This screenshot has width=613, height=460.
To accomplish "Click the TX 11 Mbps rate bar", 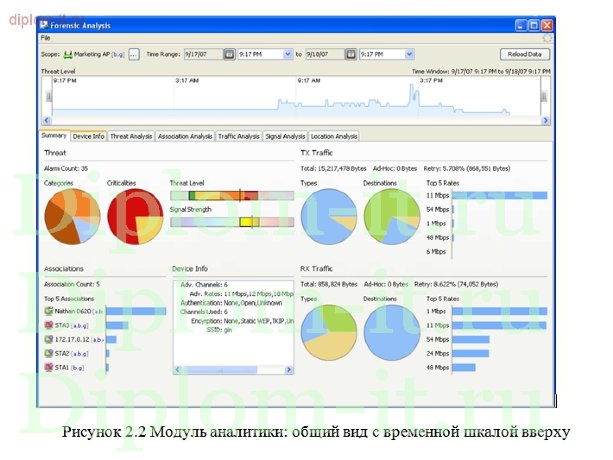I will tap(500, 195).
